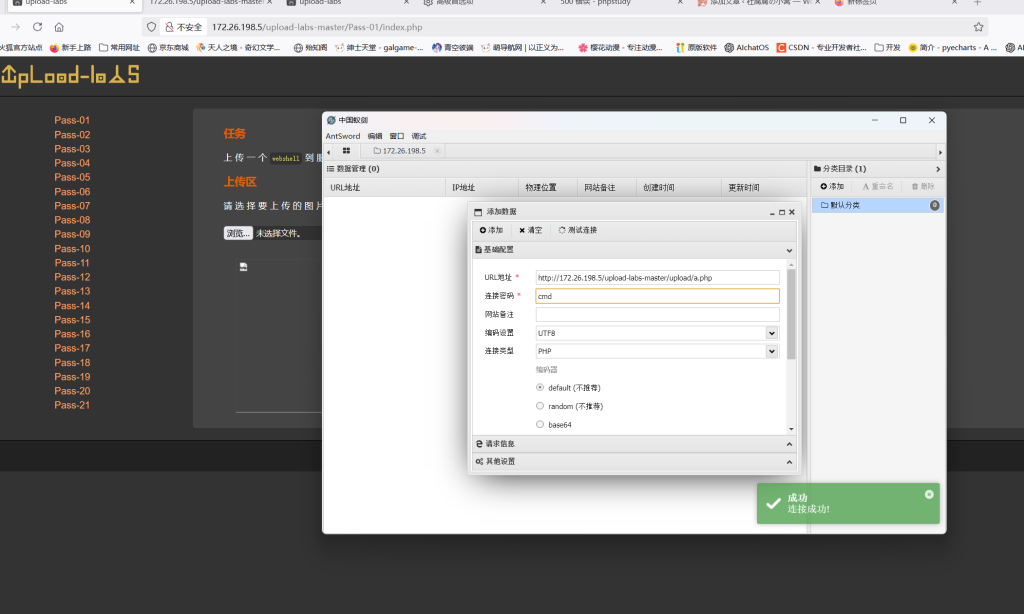Screen dimensions: 1024x614
Task: Click the 不安全 security indicator
Action: [184, 27]
